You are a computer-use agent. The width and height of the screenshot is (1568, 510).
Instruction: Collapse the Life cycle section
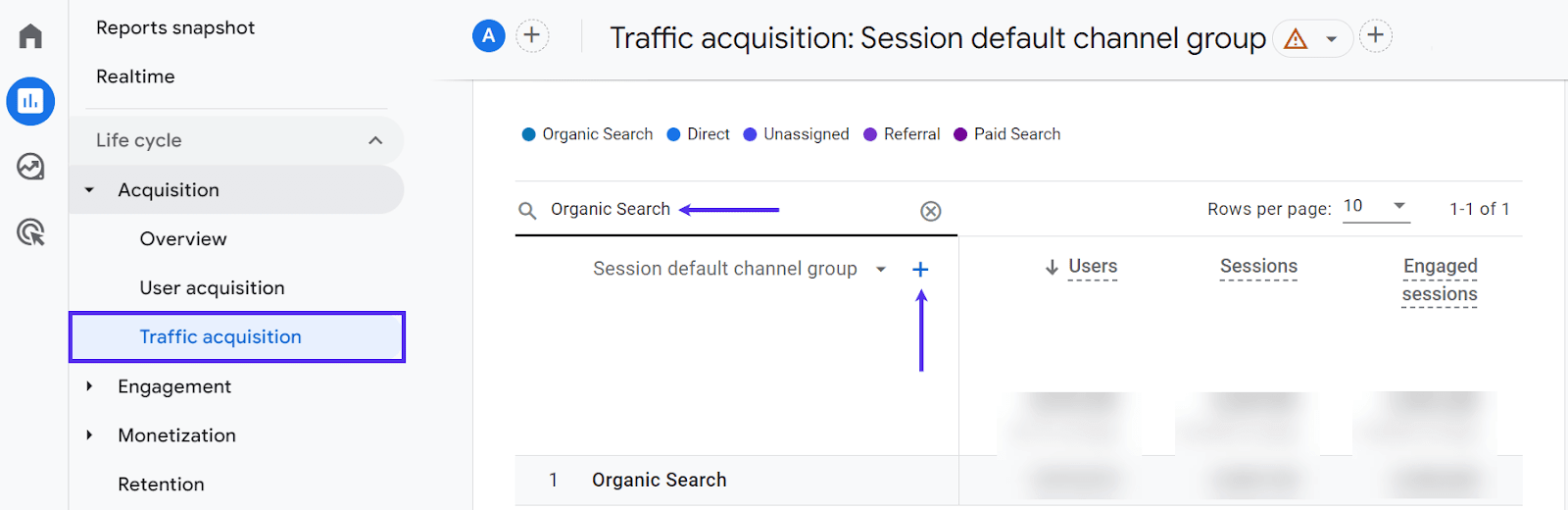point(375,140)
